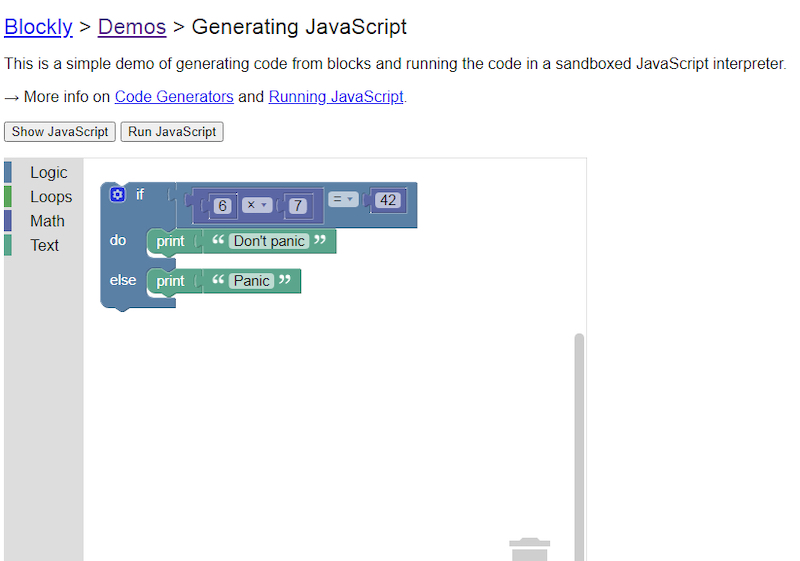The height and width of the screenshot is (561, 800).
Task: Click the 'do' label on the if block
Action: point(117,240)
